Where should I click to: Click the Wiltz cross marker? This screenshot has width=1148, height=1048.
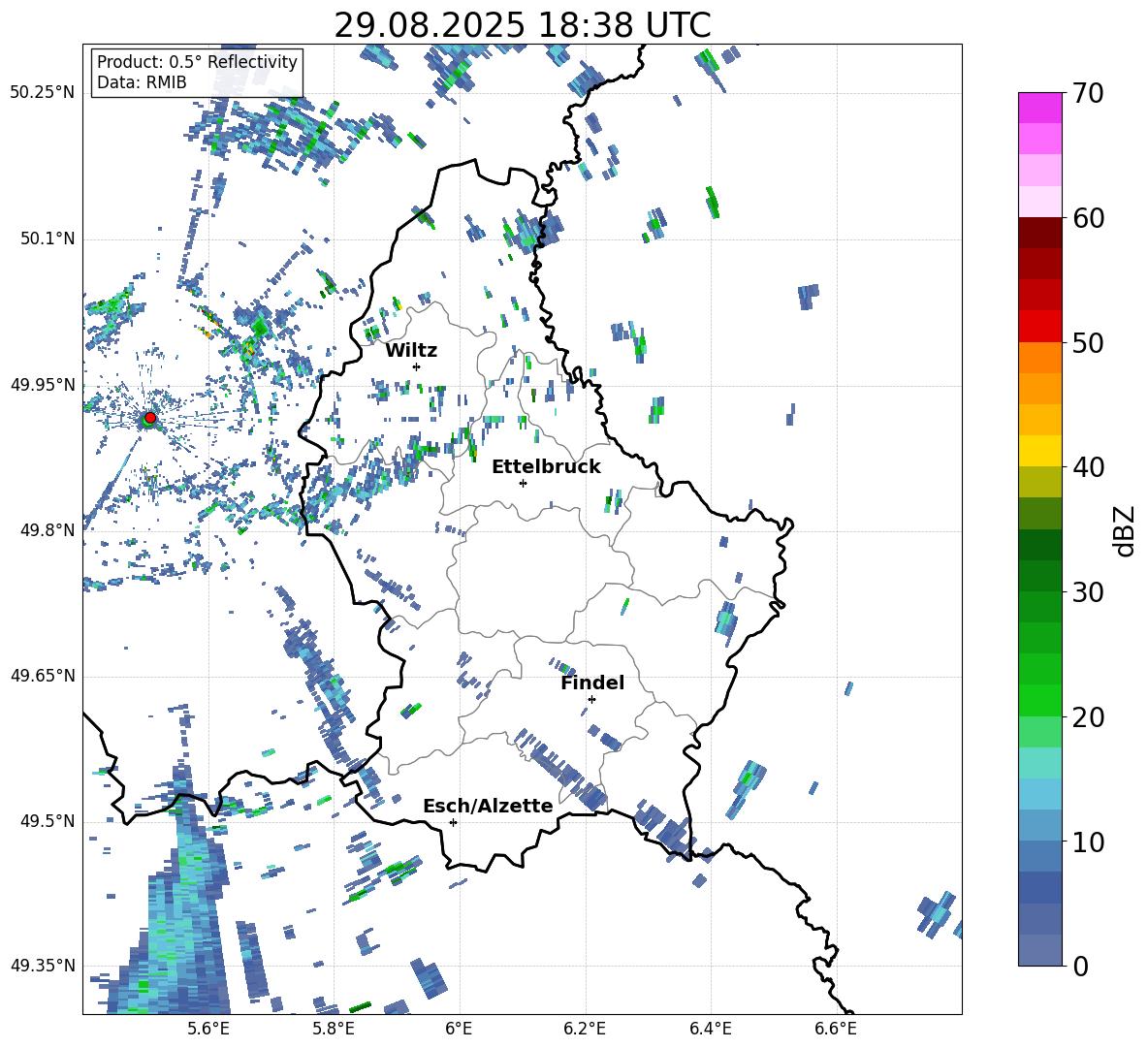[x=417, y=366]
